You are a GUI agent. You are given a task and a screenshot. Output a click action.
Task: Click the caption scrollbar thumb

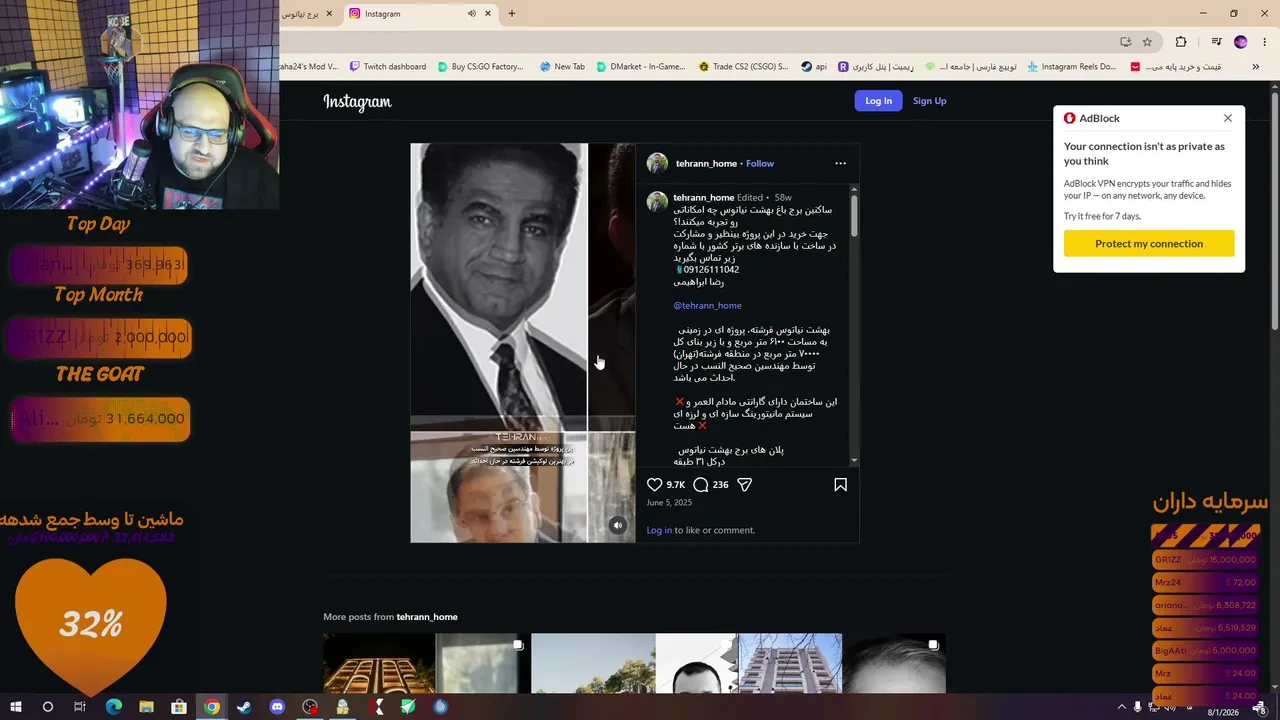(854, 215)
